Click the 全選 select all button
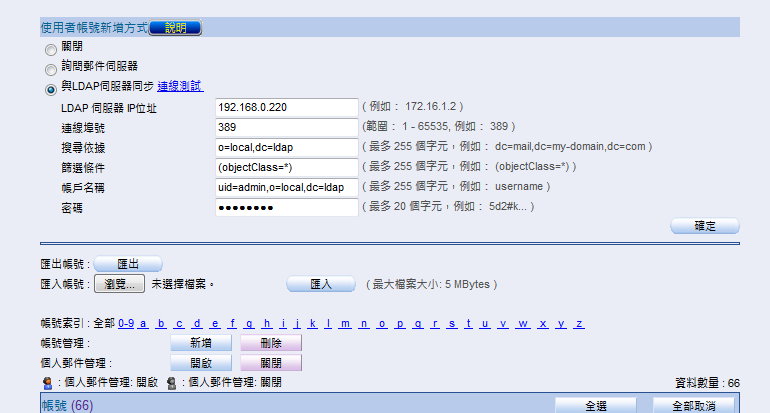 596,405
